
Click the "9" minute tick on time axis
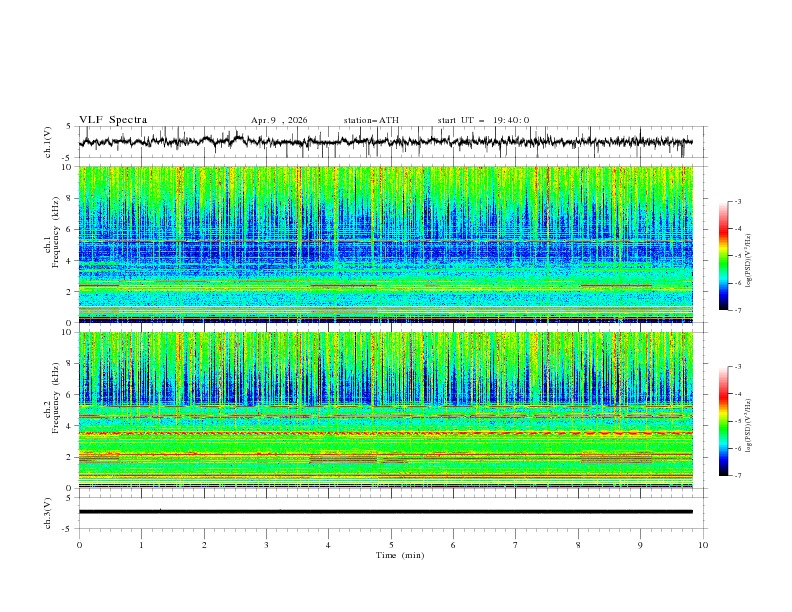[640, 545]
